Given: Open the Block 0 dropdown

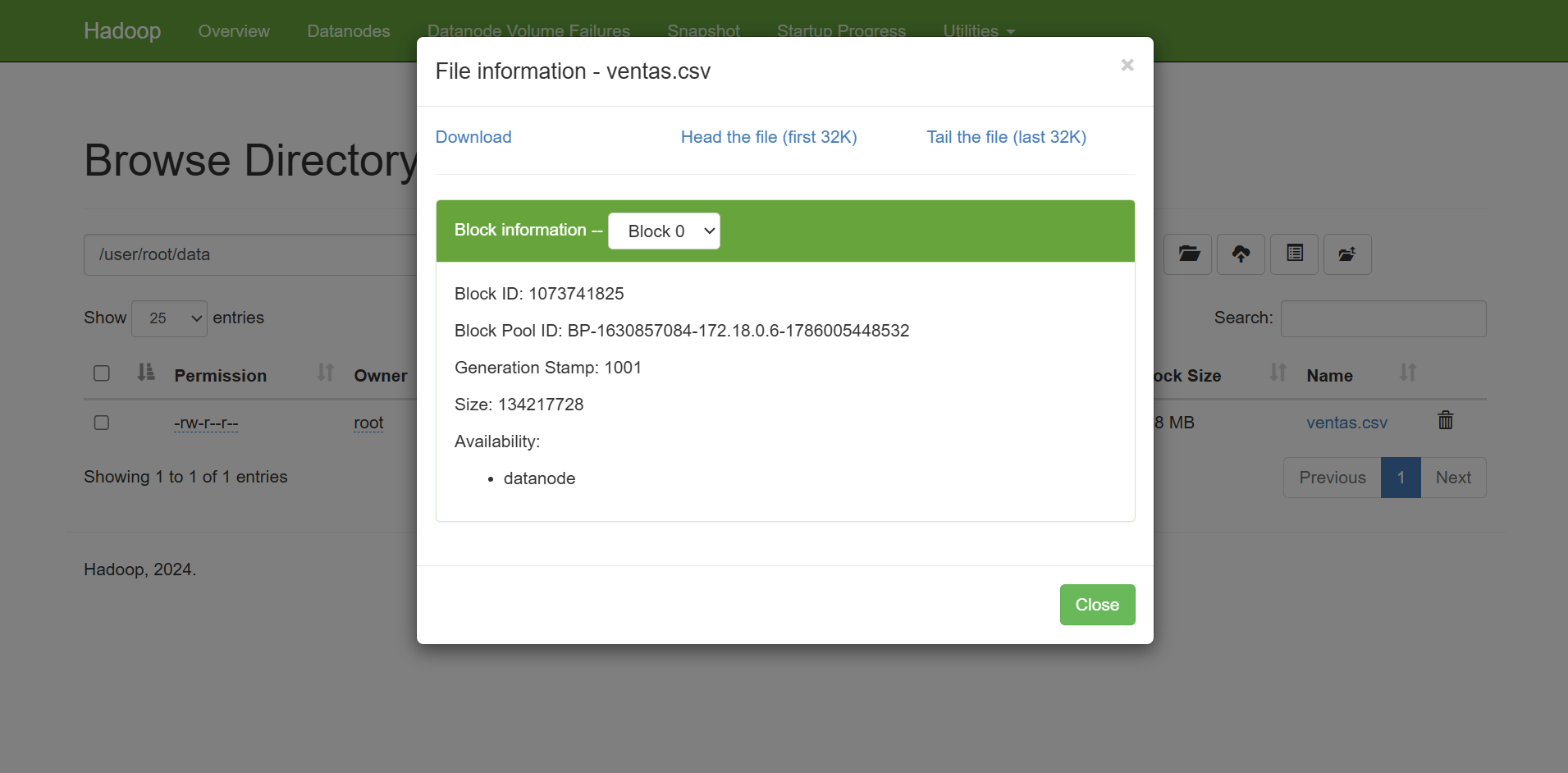Looking at the screenshot, I should point(664,231).
